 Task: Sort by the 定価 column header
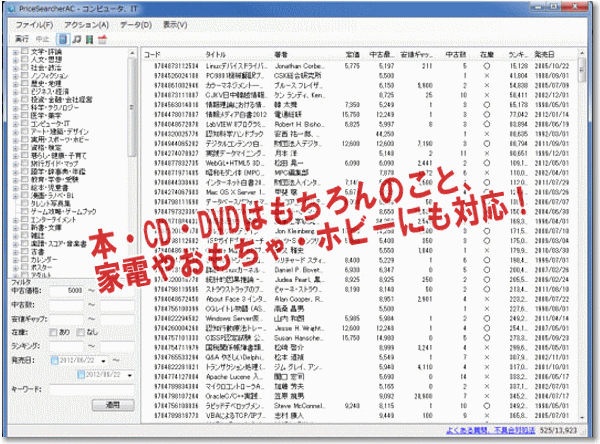(352, 55)
